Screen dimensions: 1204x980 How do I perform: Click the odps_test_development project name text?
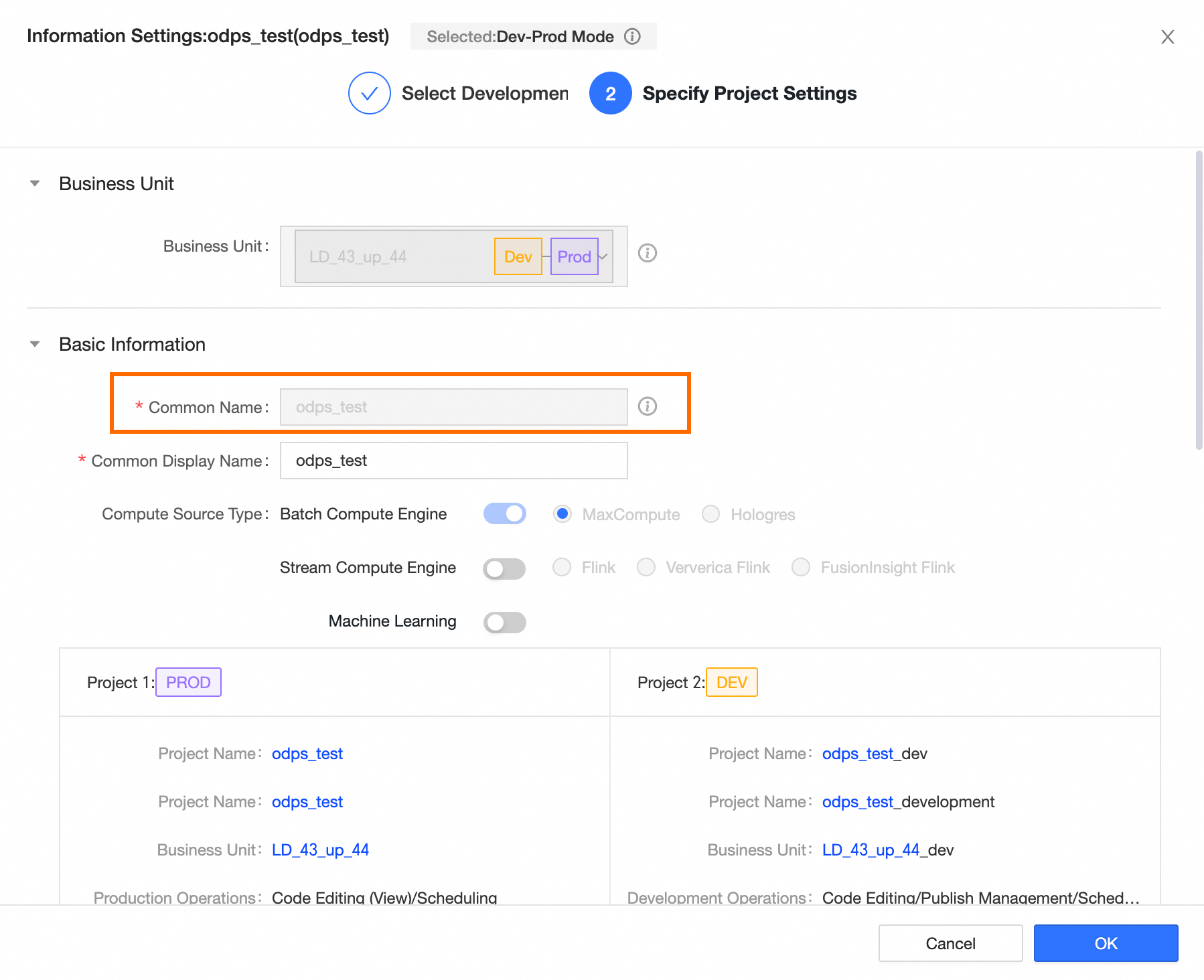coord(908,802)
